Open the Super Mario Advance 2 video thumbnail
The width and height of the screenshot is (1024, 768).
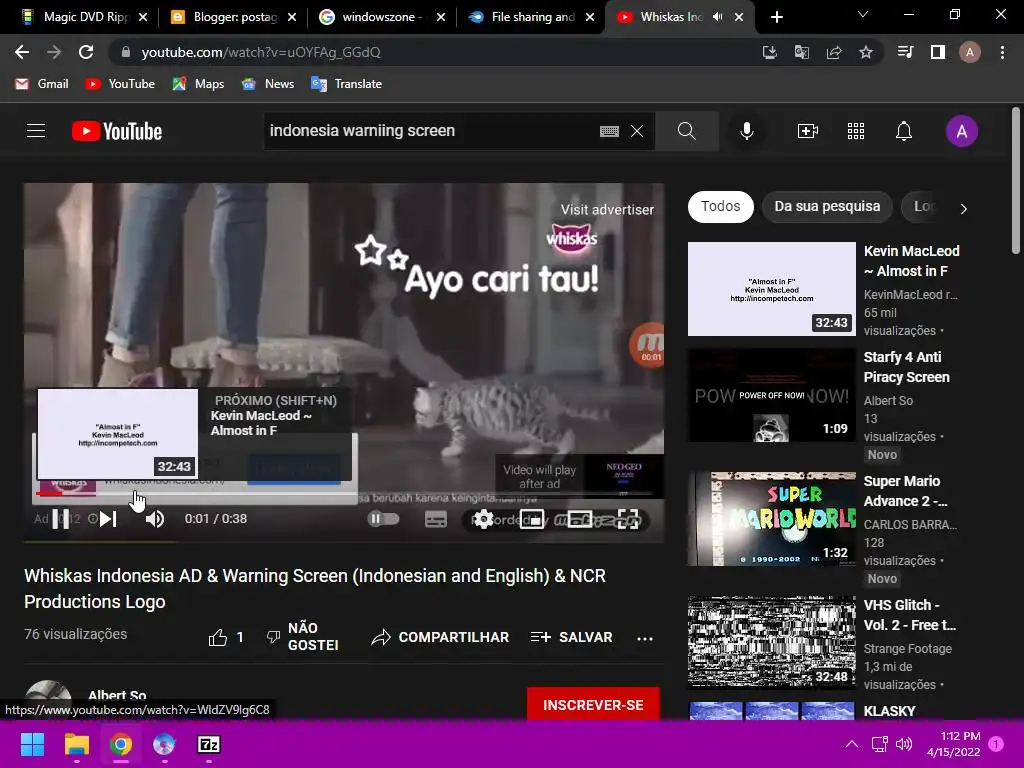pos(771,519)
